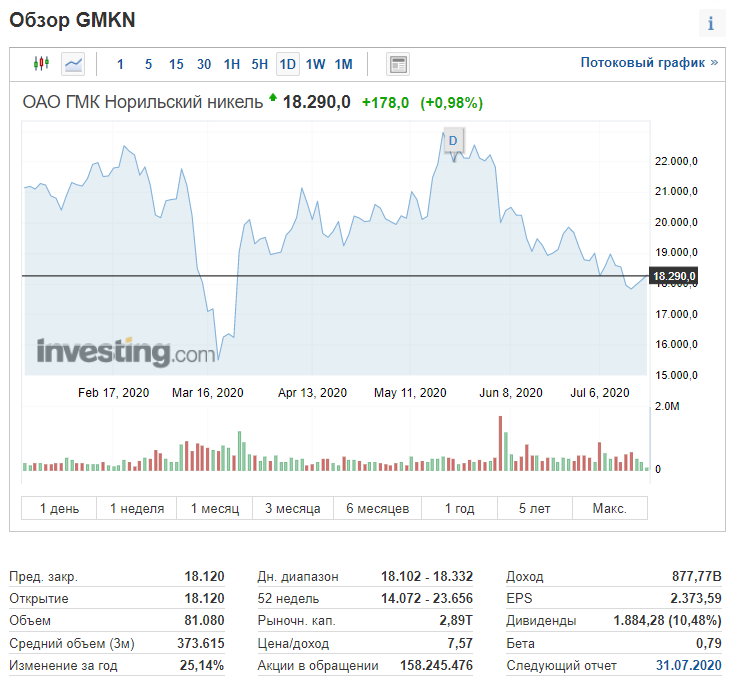Screen dimensions: 731x678
Task: Click the May 11, 2020 axis date
Action: [410, 393]
